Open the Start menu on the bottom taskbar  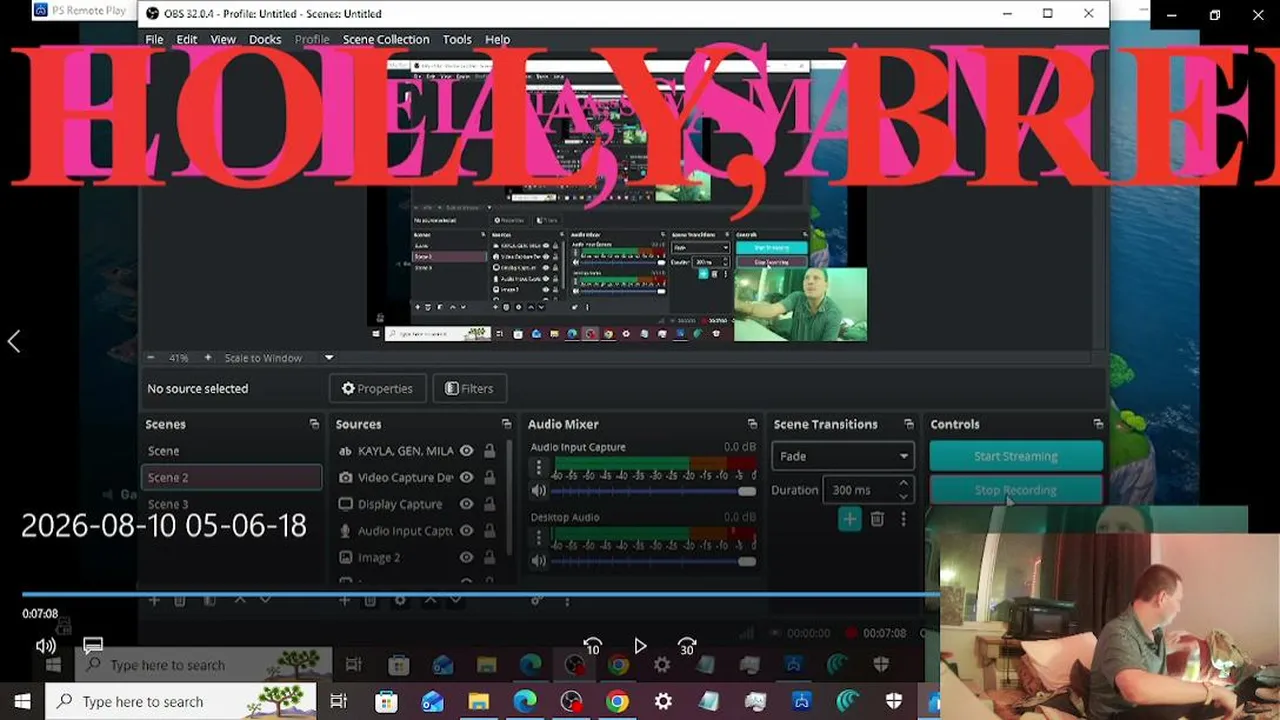click(22, 702)
